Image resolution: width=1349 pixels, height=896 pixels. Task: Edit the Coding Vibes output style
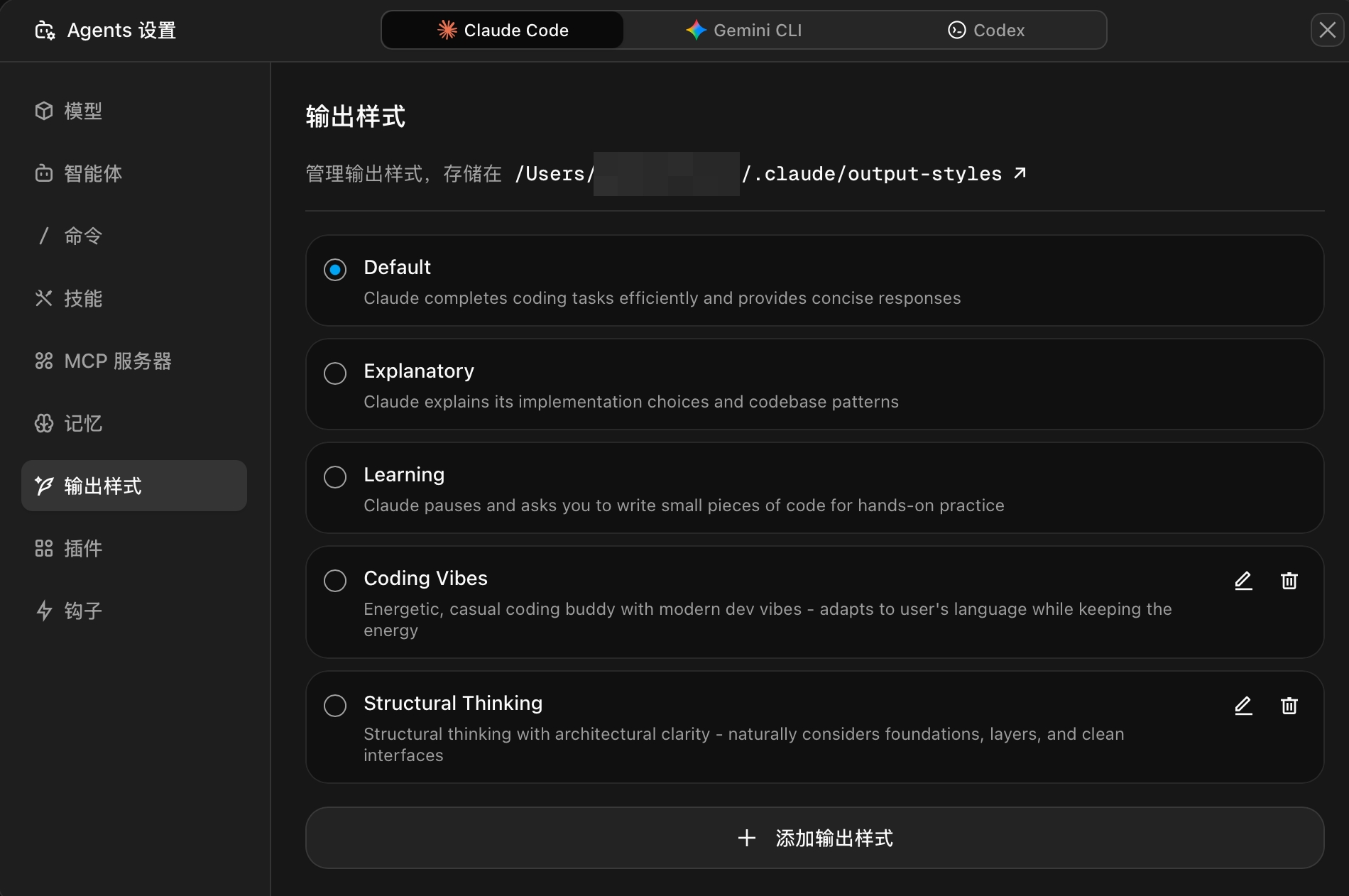tap(1243, 581)
